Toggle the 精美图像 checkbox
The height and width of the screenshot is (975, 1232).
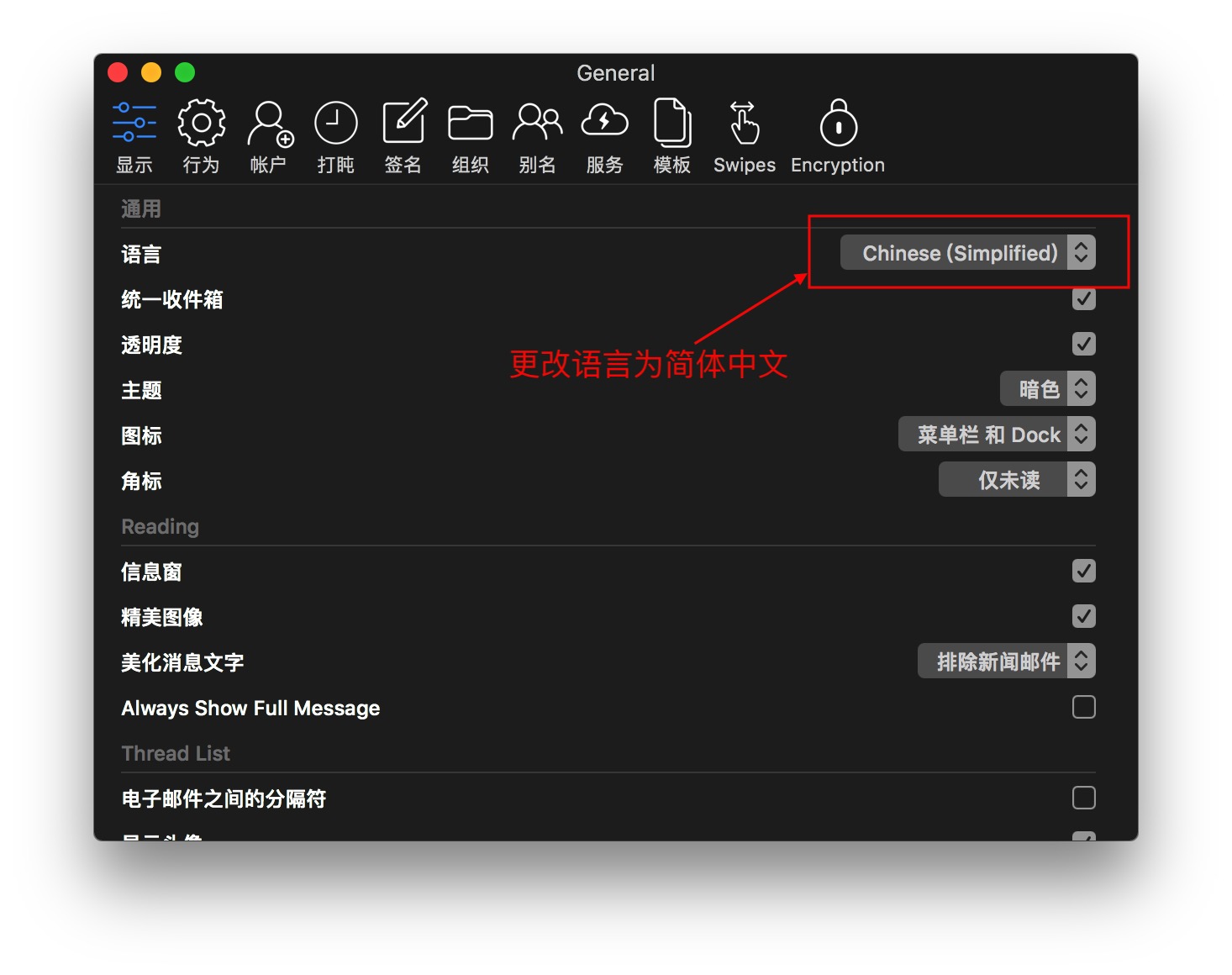click(x=1084, y=616)
